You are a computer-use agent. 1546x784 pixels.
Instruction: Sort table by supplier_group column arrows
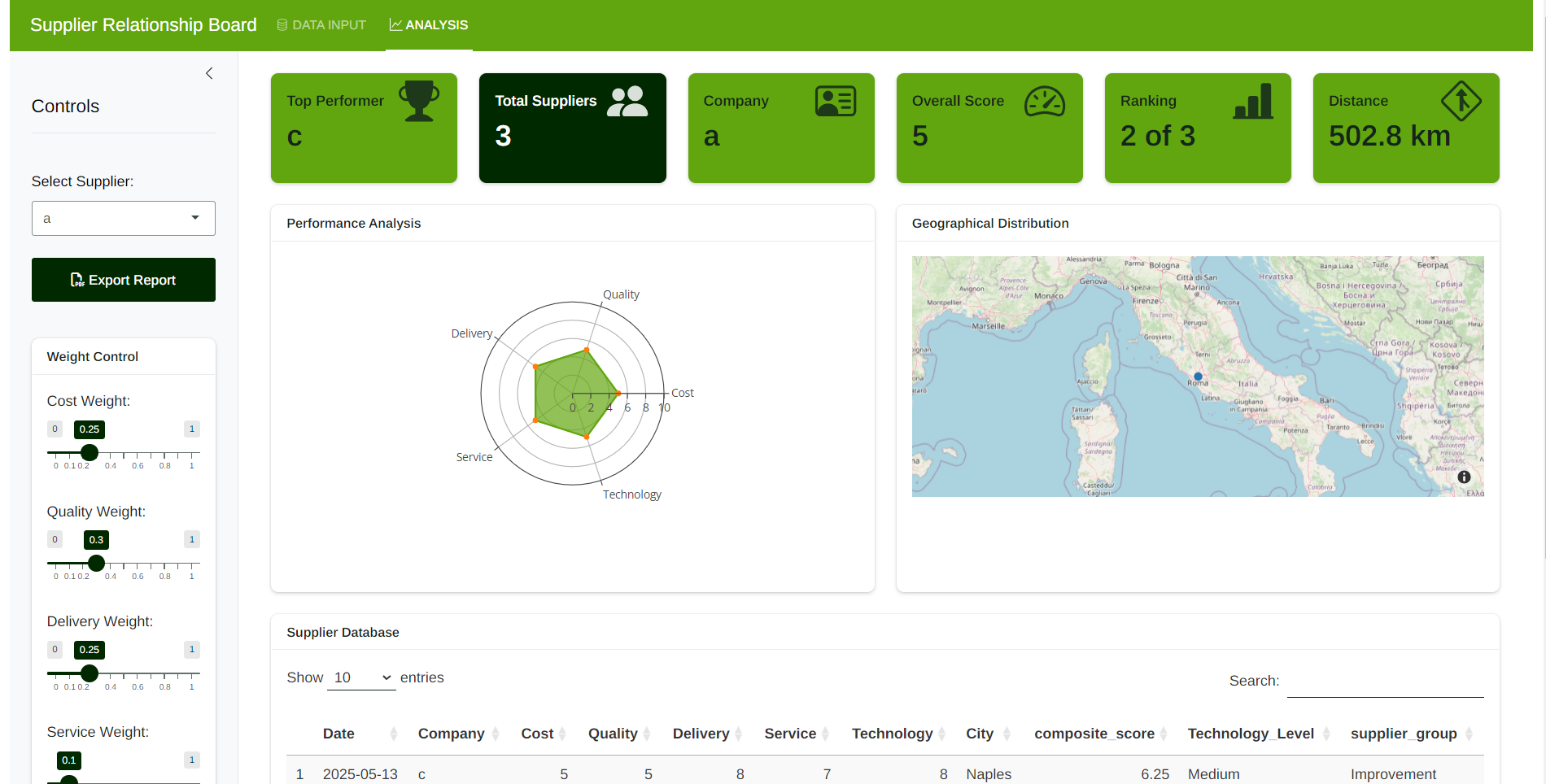point(1469,734)
